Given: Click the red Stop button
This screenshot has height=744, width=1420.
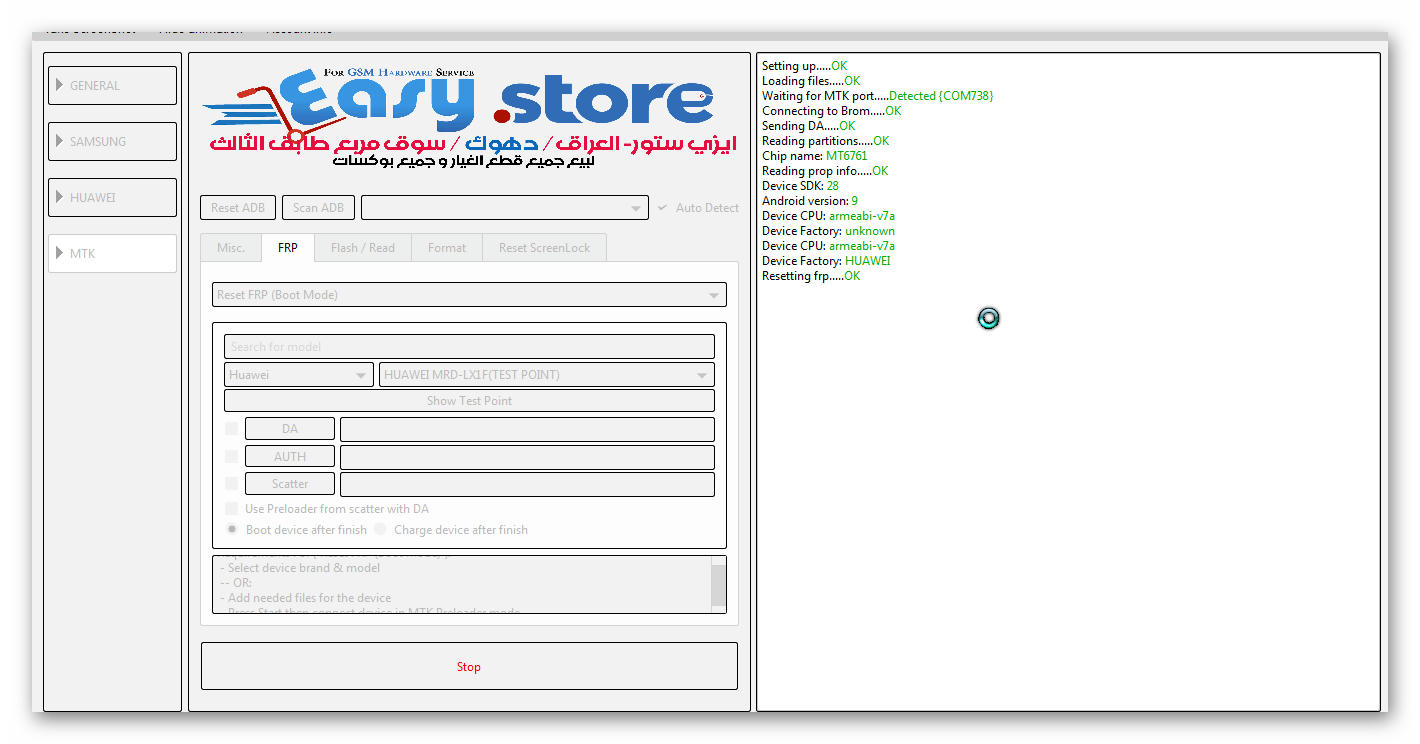Looking at the screenshot, I should 469,667.
